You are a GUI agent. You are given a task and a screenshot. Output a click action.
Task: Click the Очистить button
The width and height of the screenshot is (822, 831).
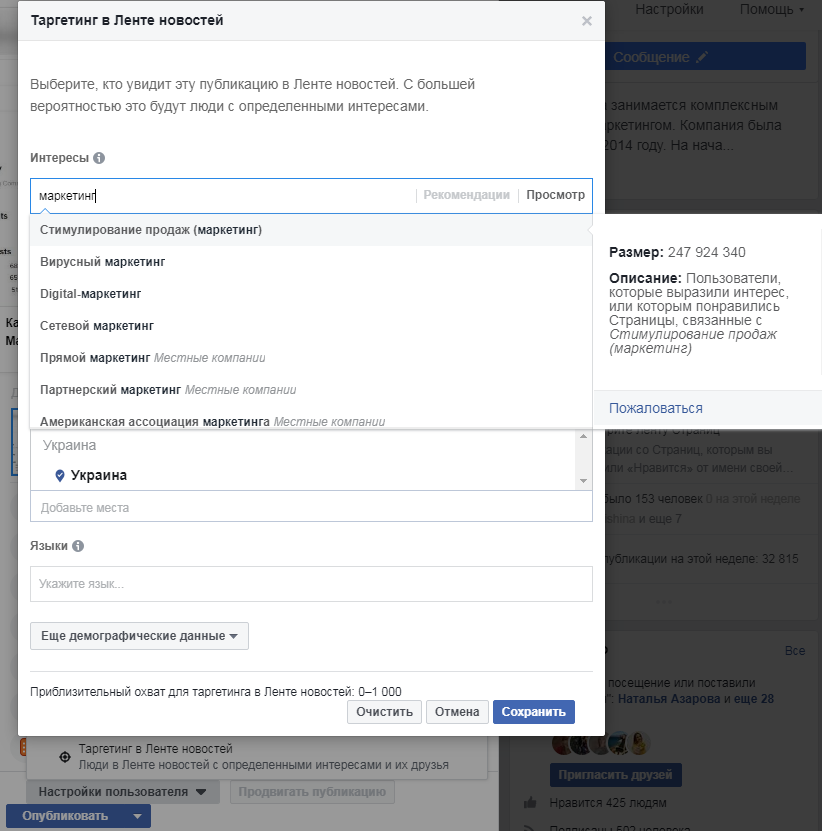click(384, 712)
